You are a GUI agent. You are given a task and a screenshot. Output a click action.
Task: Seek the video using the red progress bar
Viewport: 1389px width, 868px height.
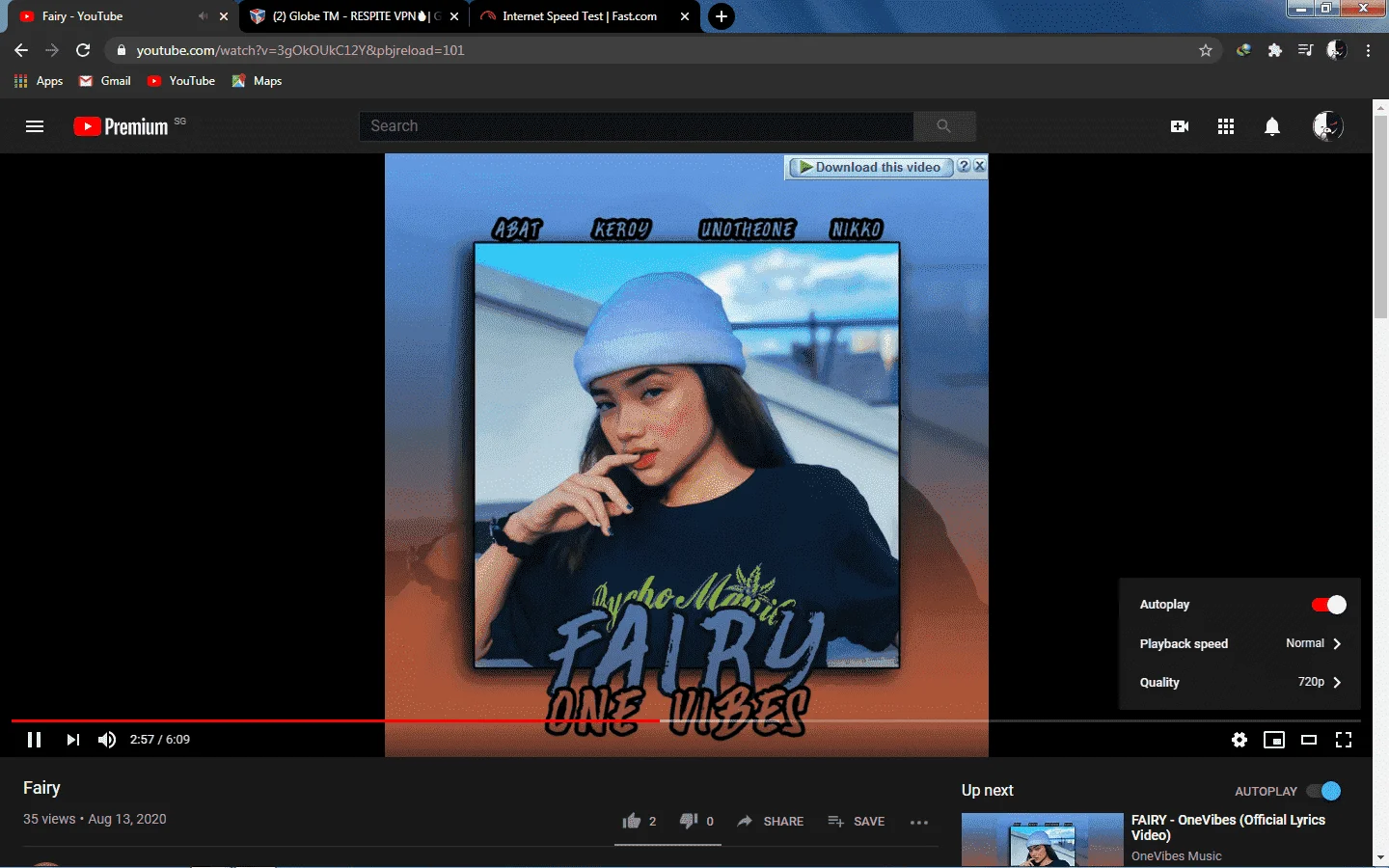click(686, 720)
